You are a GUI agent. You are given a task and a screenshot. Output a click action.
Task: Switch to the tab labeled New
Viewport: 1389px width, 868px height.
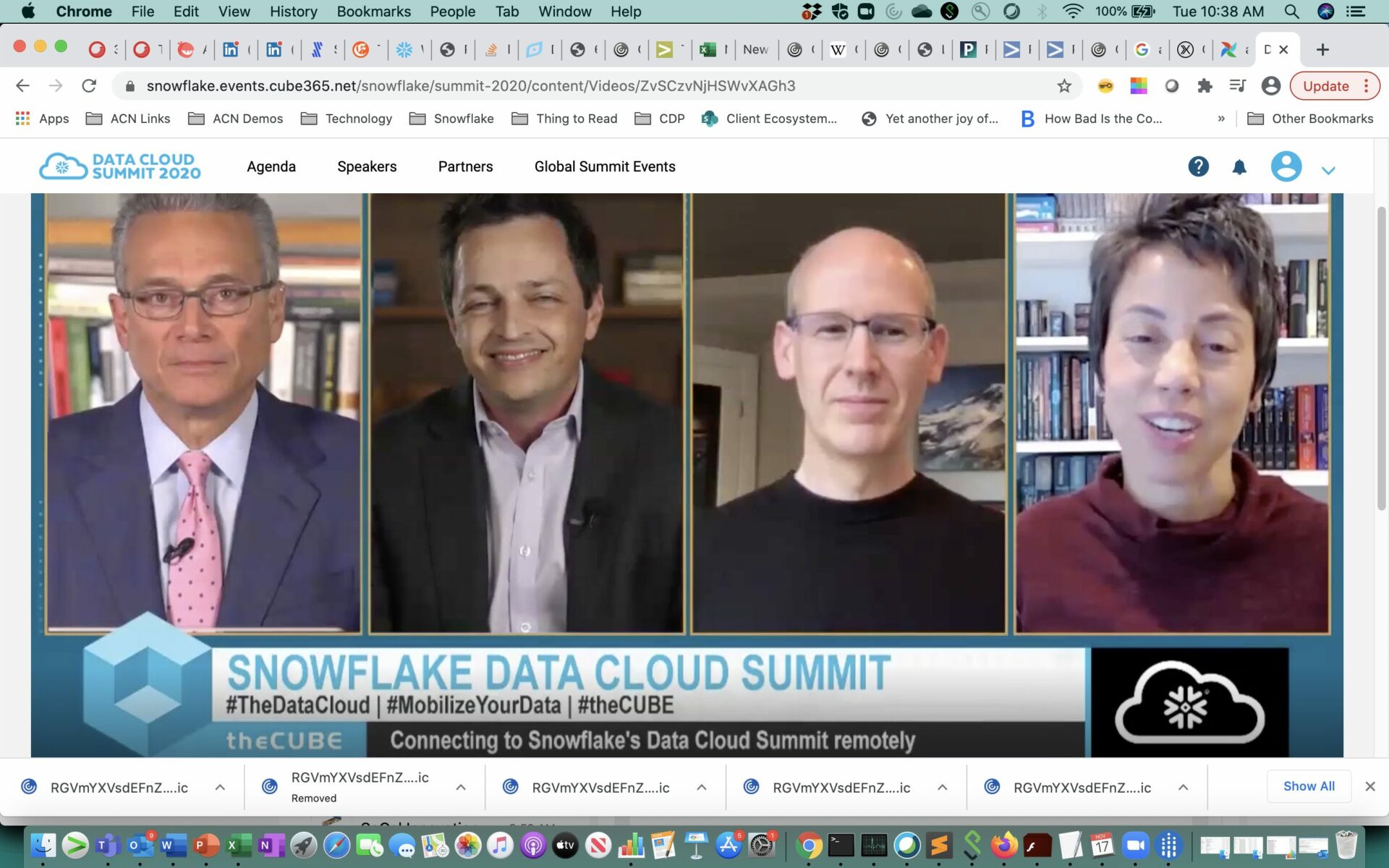pos(755,49)
